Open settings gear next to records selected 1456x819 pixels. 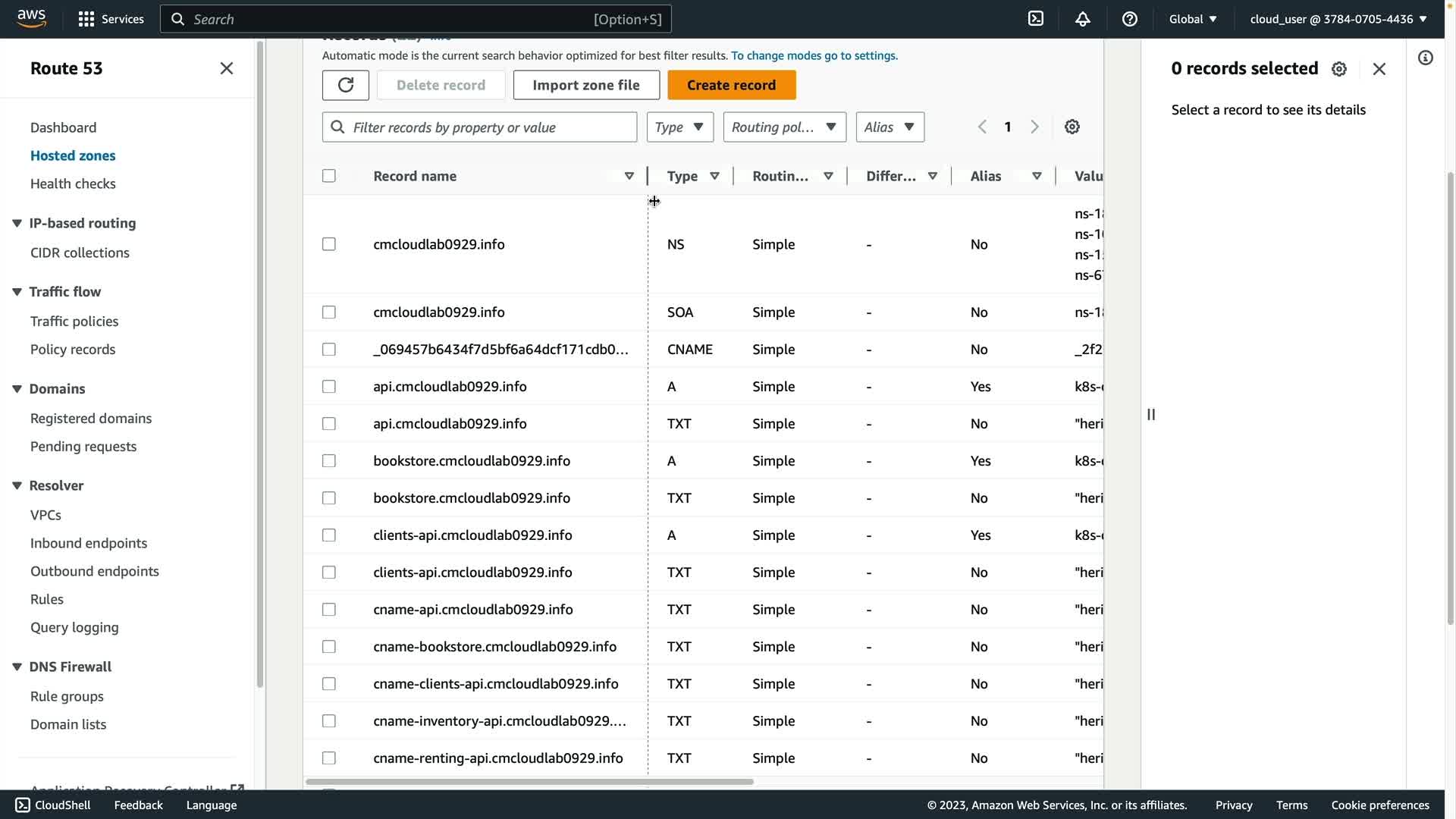point(1339,69)
